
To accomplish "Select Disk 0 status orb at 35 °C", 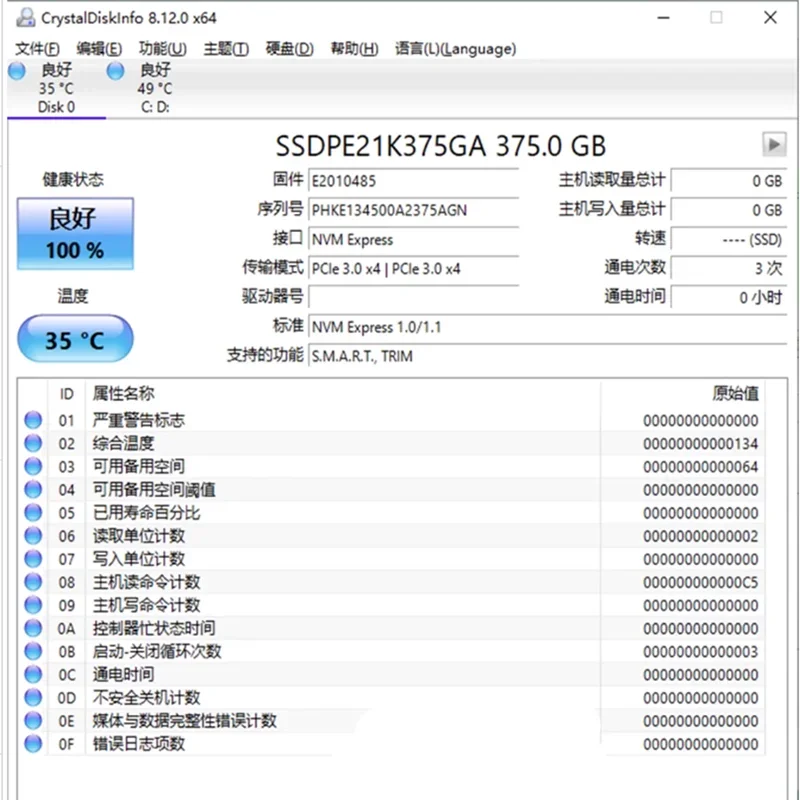I will coord(17,70).
